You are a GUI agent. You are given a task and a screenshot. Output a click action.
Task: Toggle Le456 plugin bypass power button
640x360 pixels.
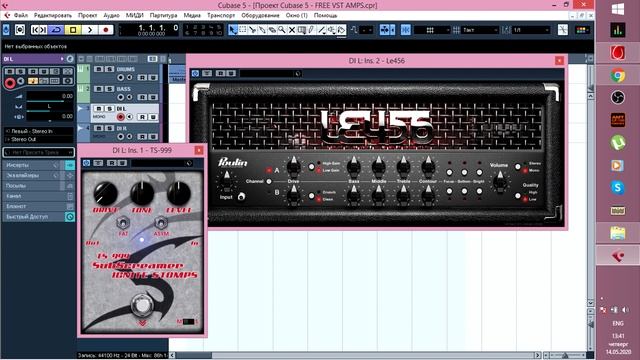(195, 73)
